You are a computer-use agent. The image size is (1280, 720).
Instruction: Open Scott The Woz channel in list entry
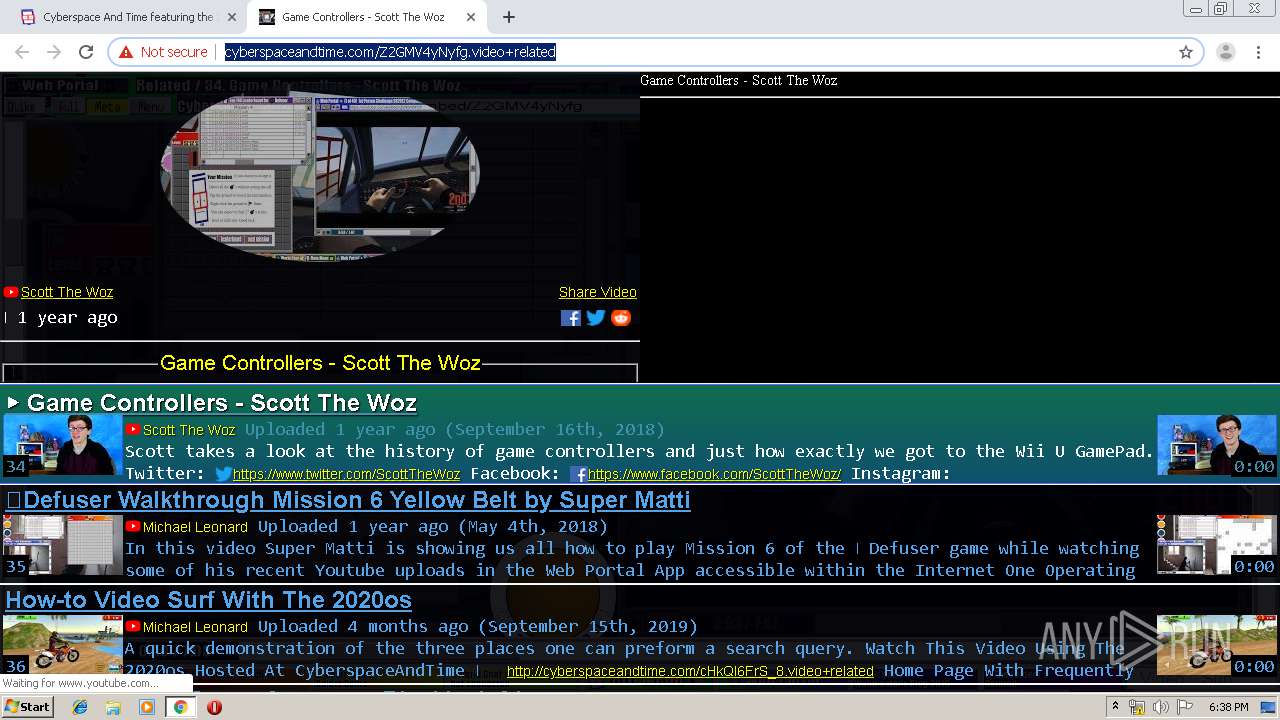[x=189, y=430]
